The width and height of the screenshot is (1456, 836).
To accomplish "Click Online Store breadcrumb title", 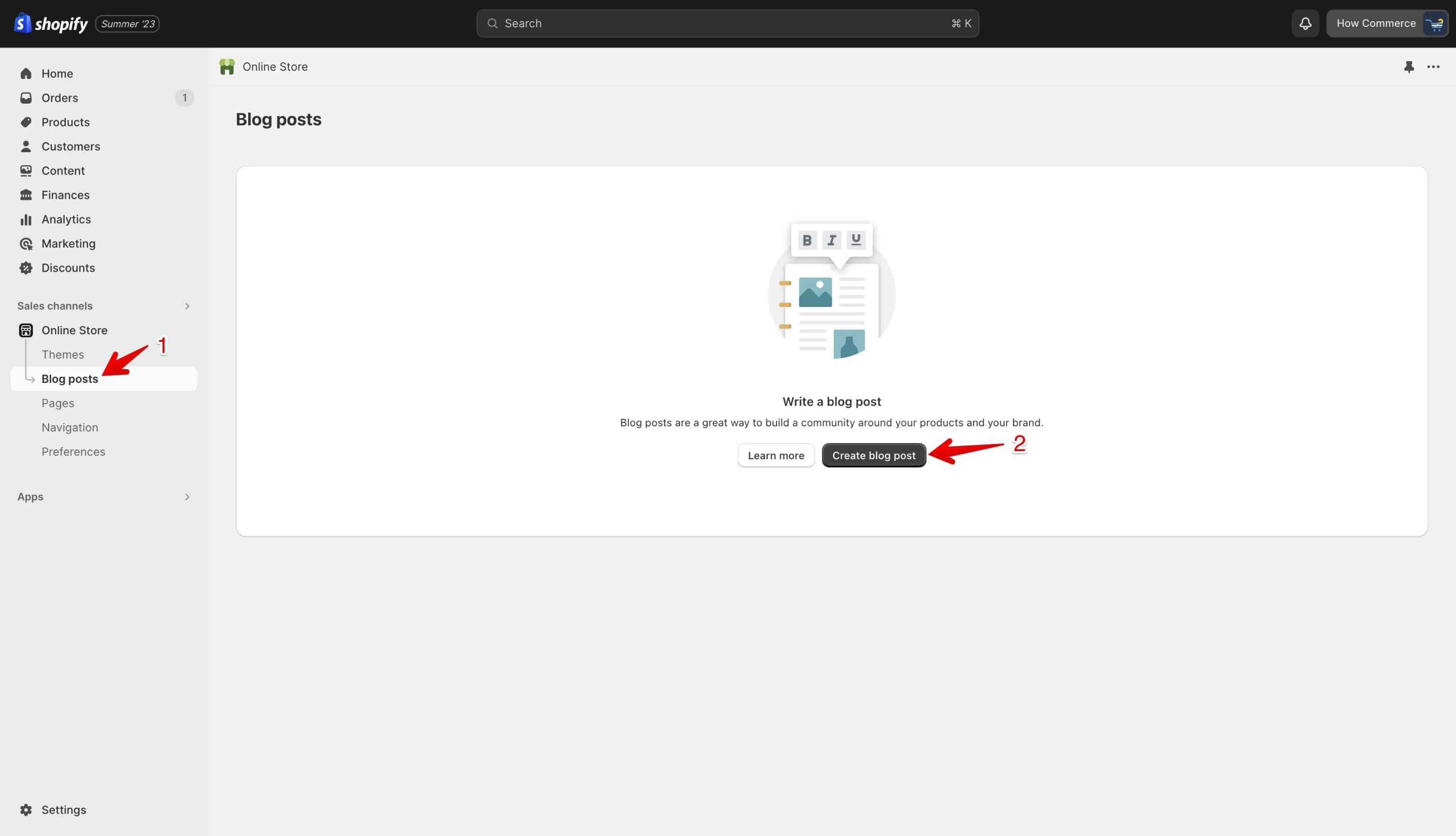I will tap(275, 67).
